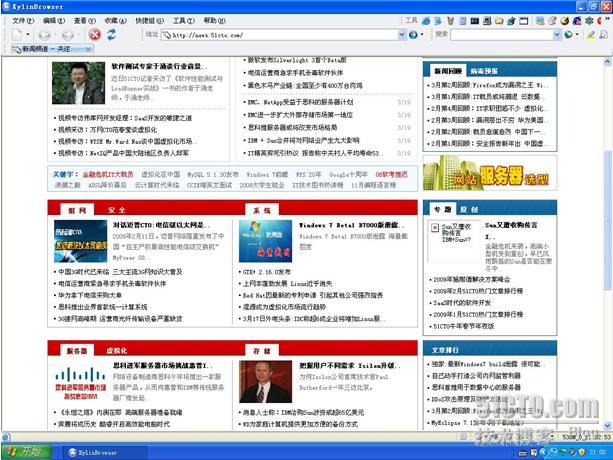Open the 虚拟化在中国 keyword link

(161, 174)
